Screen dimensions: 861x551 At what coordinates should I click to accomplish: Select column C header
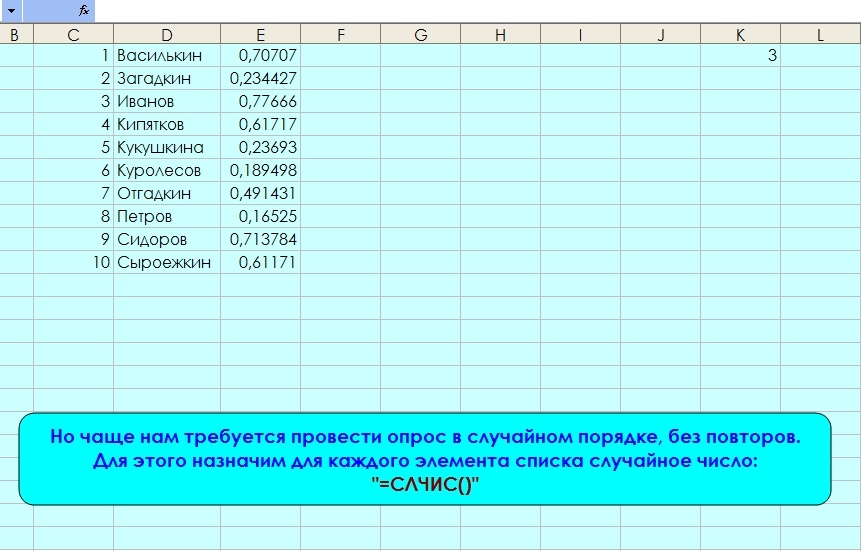coord(74,35)
